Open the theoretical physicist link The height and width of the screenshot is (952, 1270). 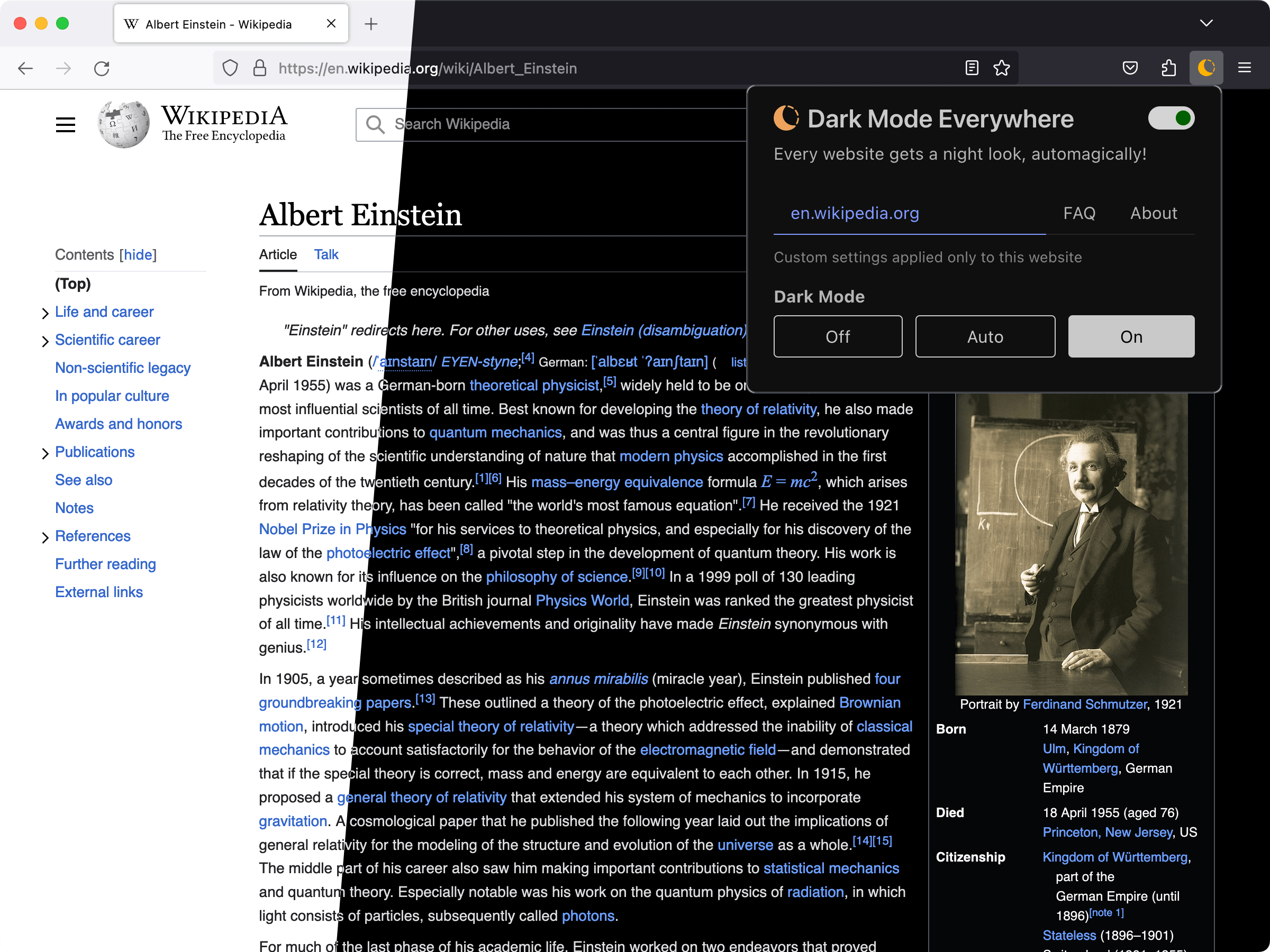coord(534,385)
